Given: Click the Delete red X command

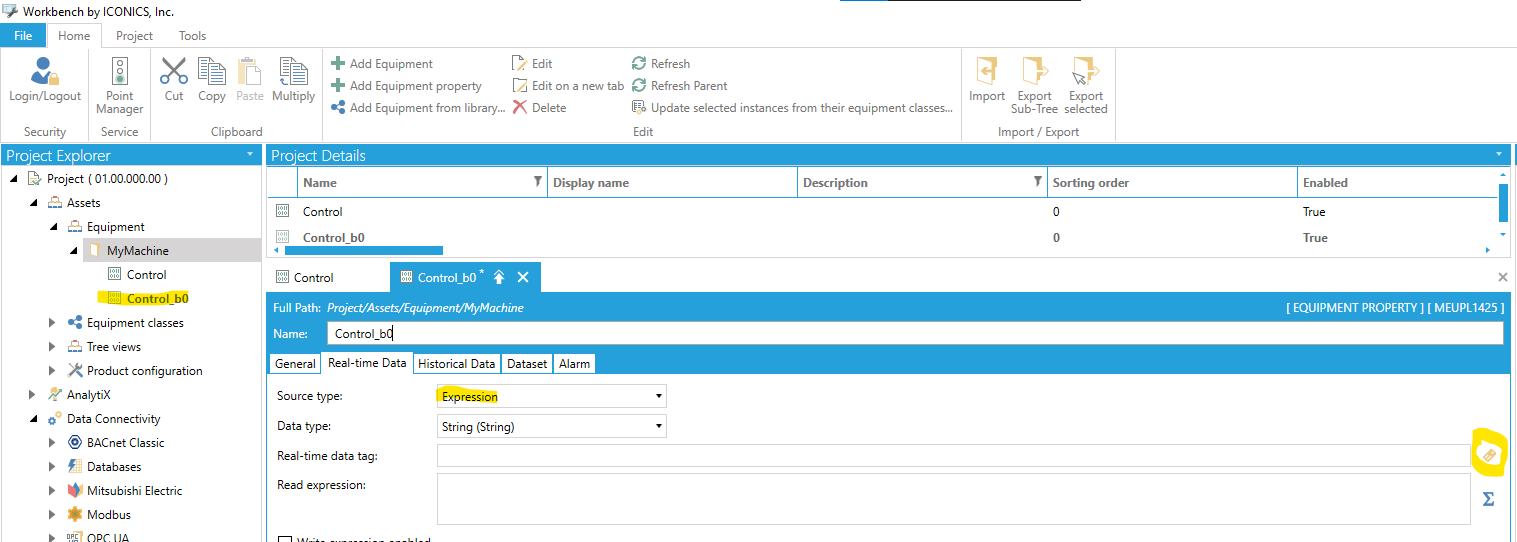Looking at the screenshot, I should coord(539,108).
